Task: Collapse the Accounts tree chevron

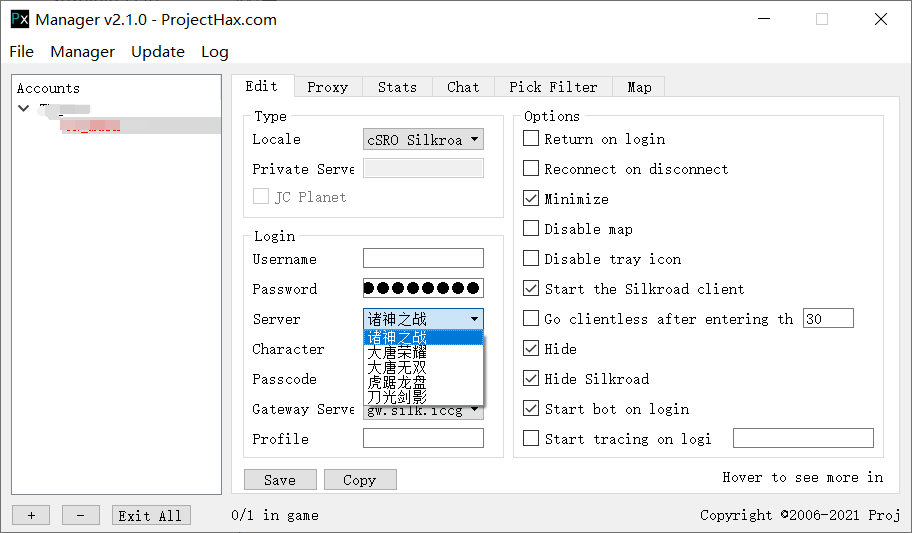Action: coord(24,108)
